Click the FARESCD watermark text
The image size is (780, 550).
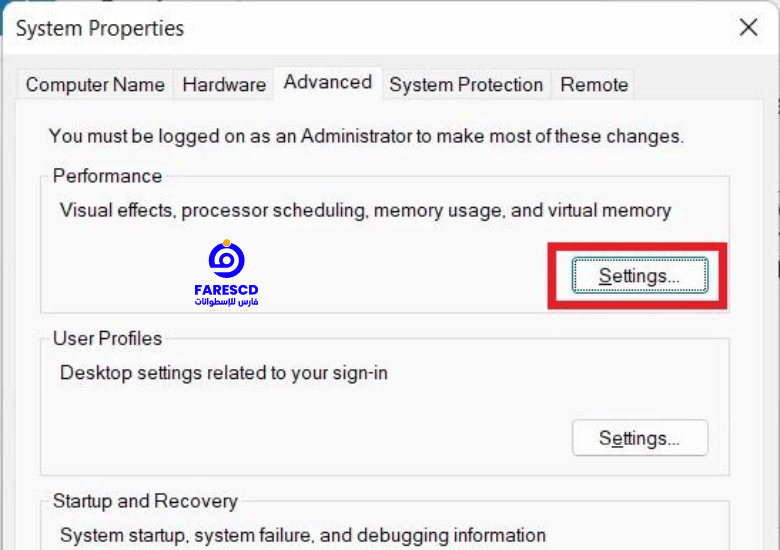[x=226, y=290]
